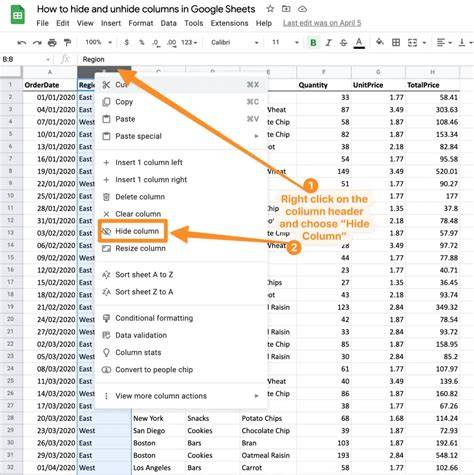
Task: Open the text color picker
Action: [359, 43]
